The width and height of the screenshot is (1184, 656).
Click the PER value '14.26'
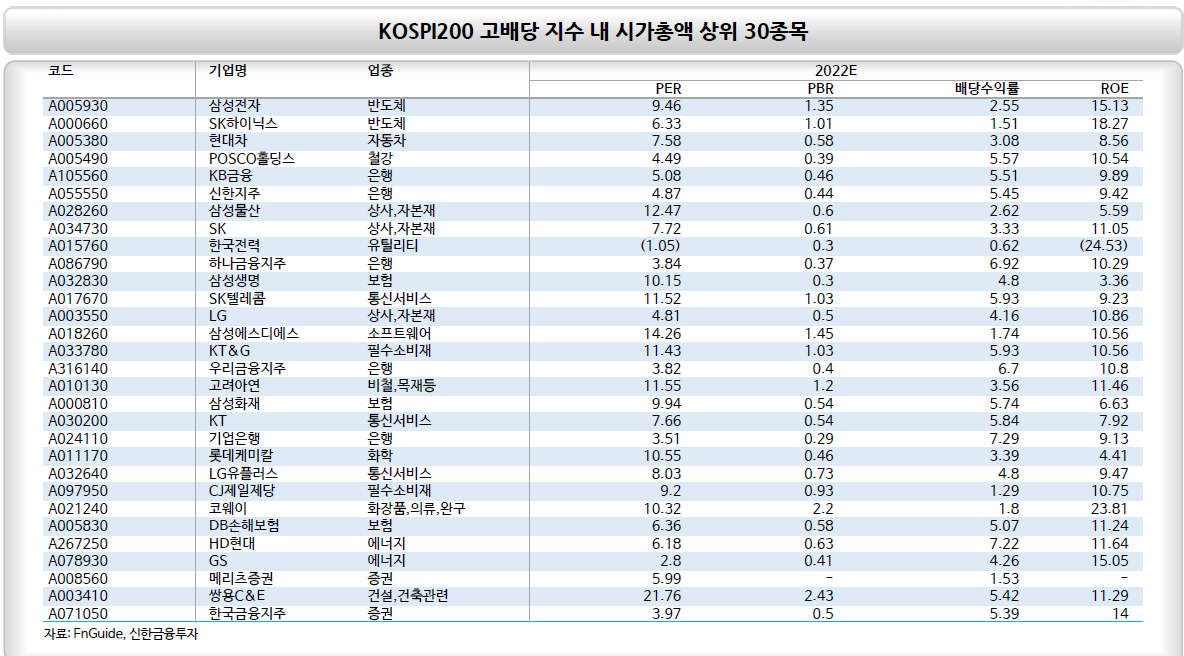(x=662, y=334)
